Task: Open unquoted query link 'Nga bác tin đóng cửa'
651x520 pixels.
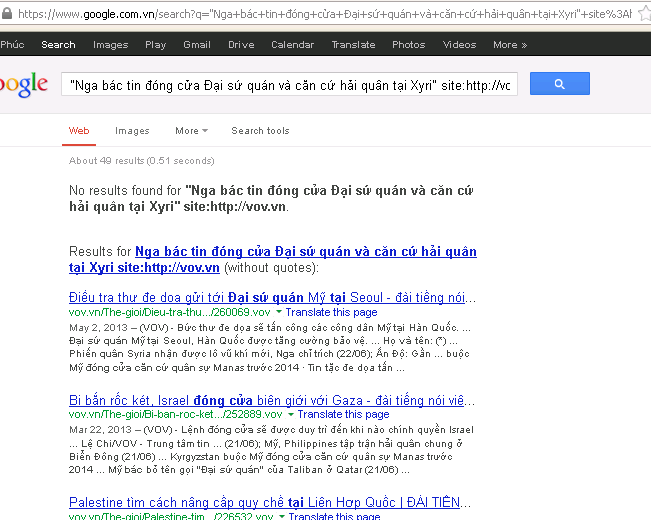Action: (273, 259)
